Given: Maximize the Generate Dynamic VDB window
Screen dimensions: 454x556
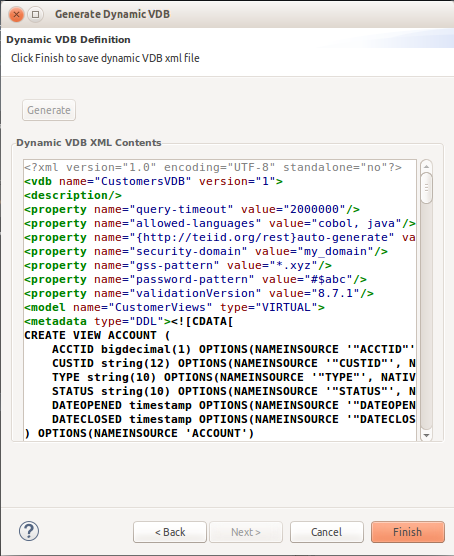Looking at the screenshot, I should [x=35, y=15].
